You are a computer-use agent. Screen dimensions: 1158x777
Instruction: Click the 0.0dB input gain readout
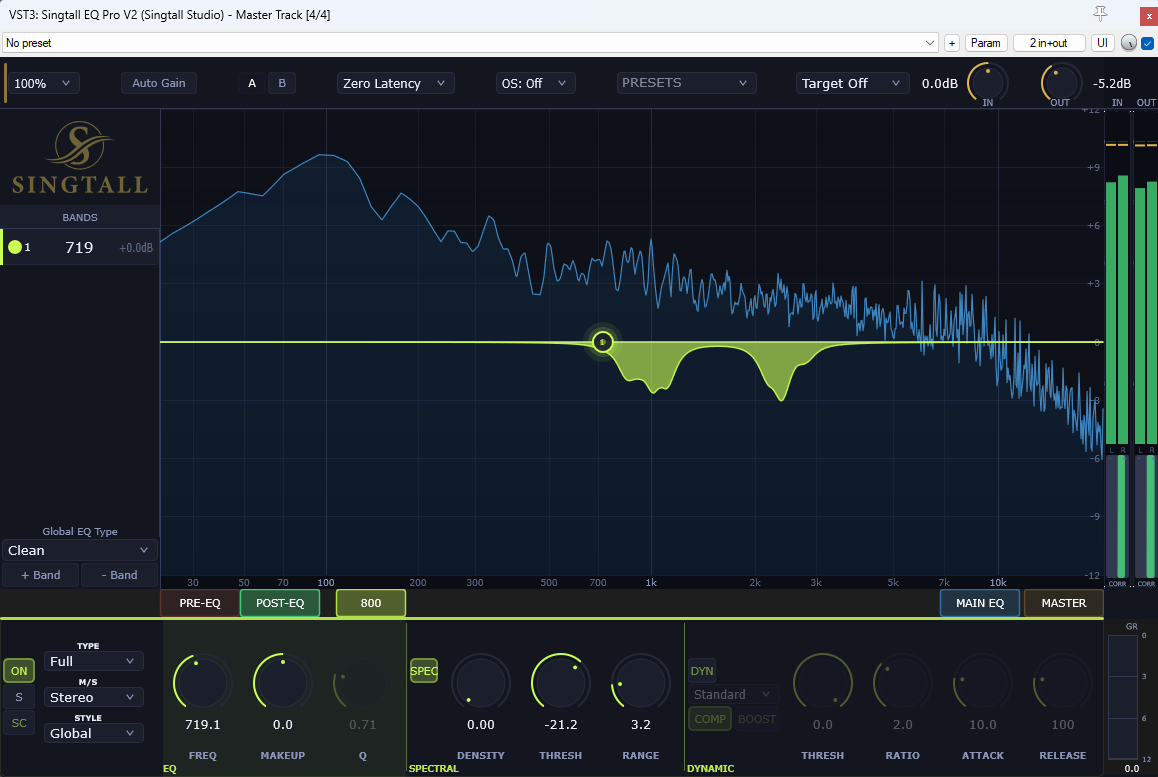click(x=939, y=83)
